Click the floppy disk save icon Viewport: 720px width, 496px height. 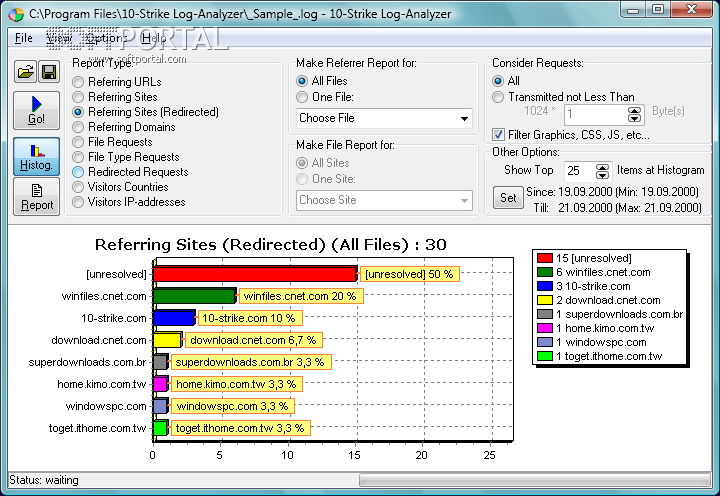coord(49,72)
